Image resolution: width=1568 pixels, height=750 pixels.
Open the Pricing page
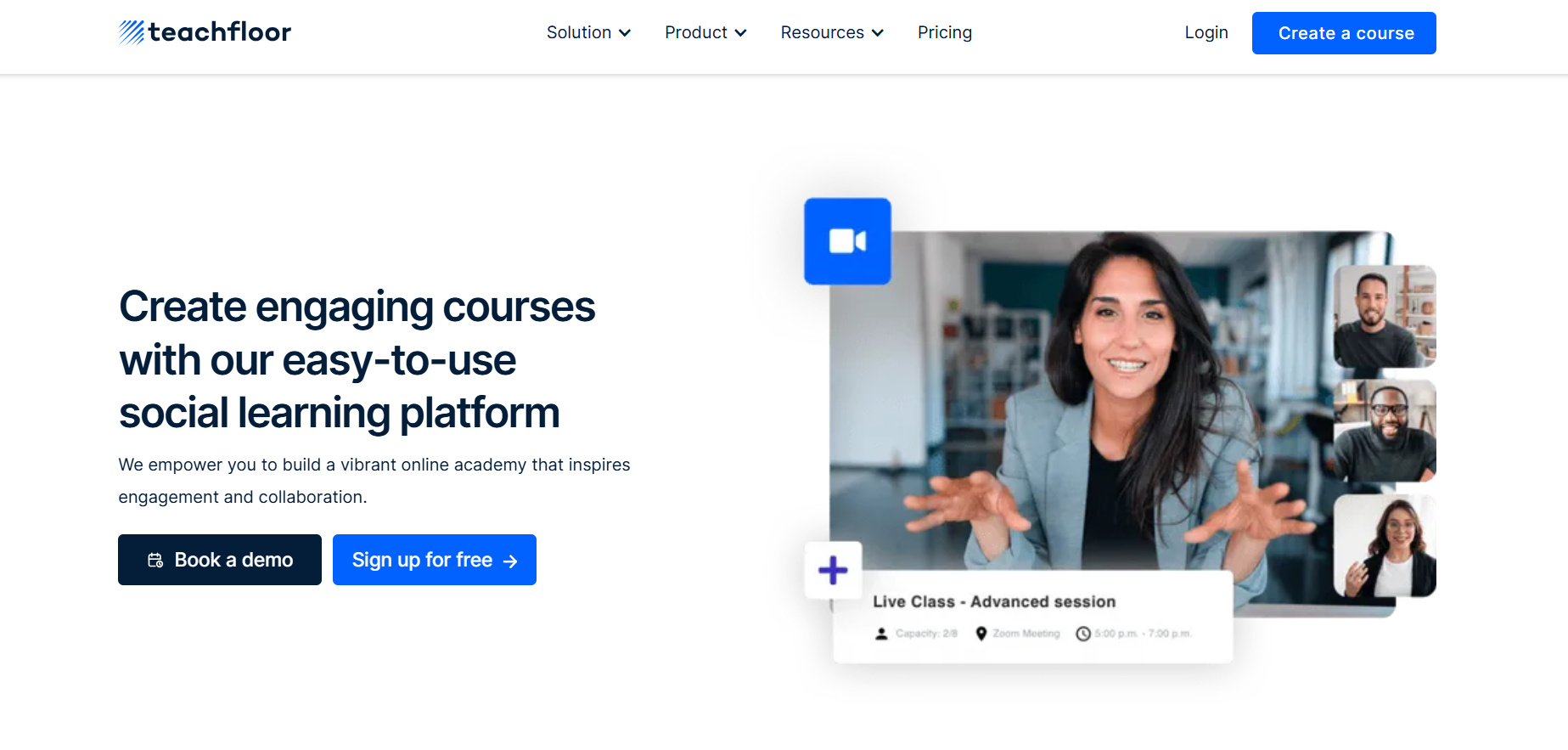click(945, 32)
